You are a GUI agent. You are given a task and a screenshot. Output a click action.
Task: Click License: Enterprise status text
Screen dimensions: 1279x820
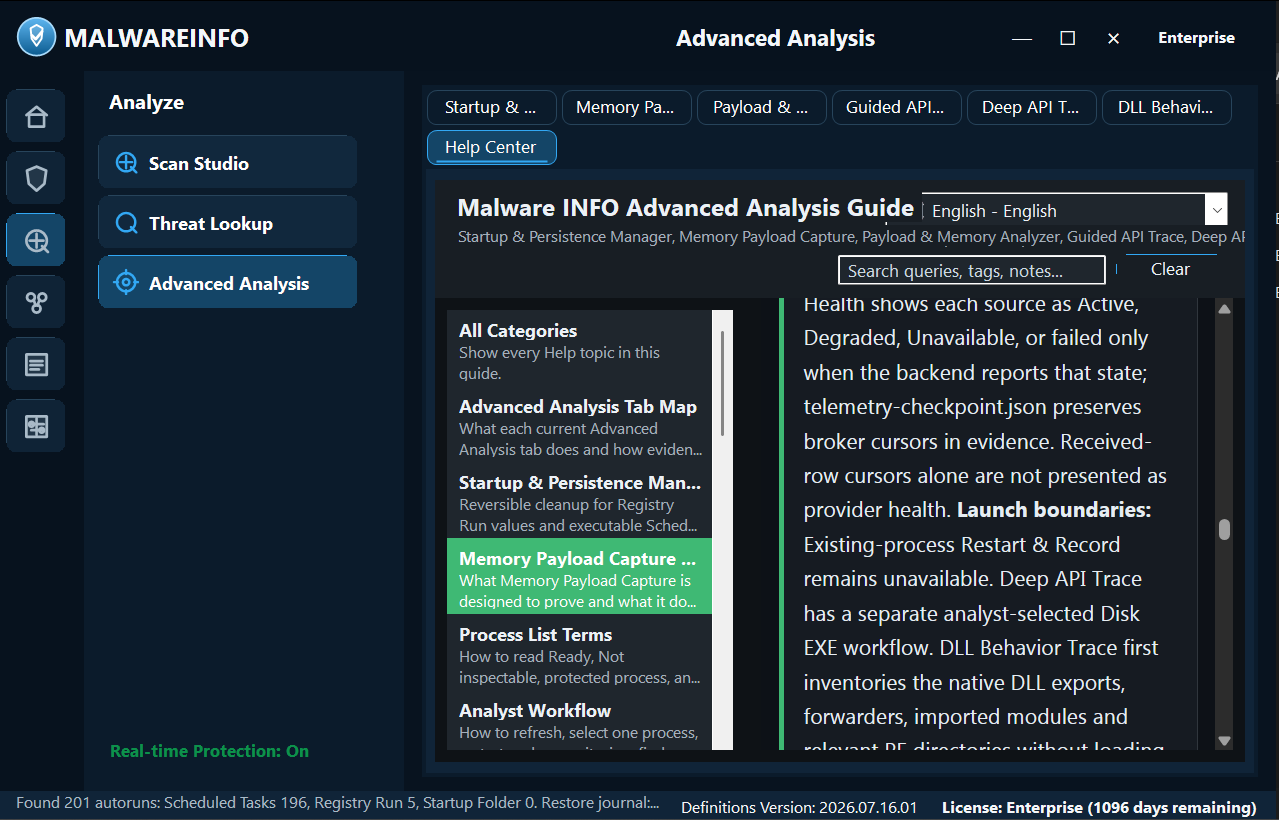(1099, 807)
